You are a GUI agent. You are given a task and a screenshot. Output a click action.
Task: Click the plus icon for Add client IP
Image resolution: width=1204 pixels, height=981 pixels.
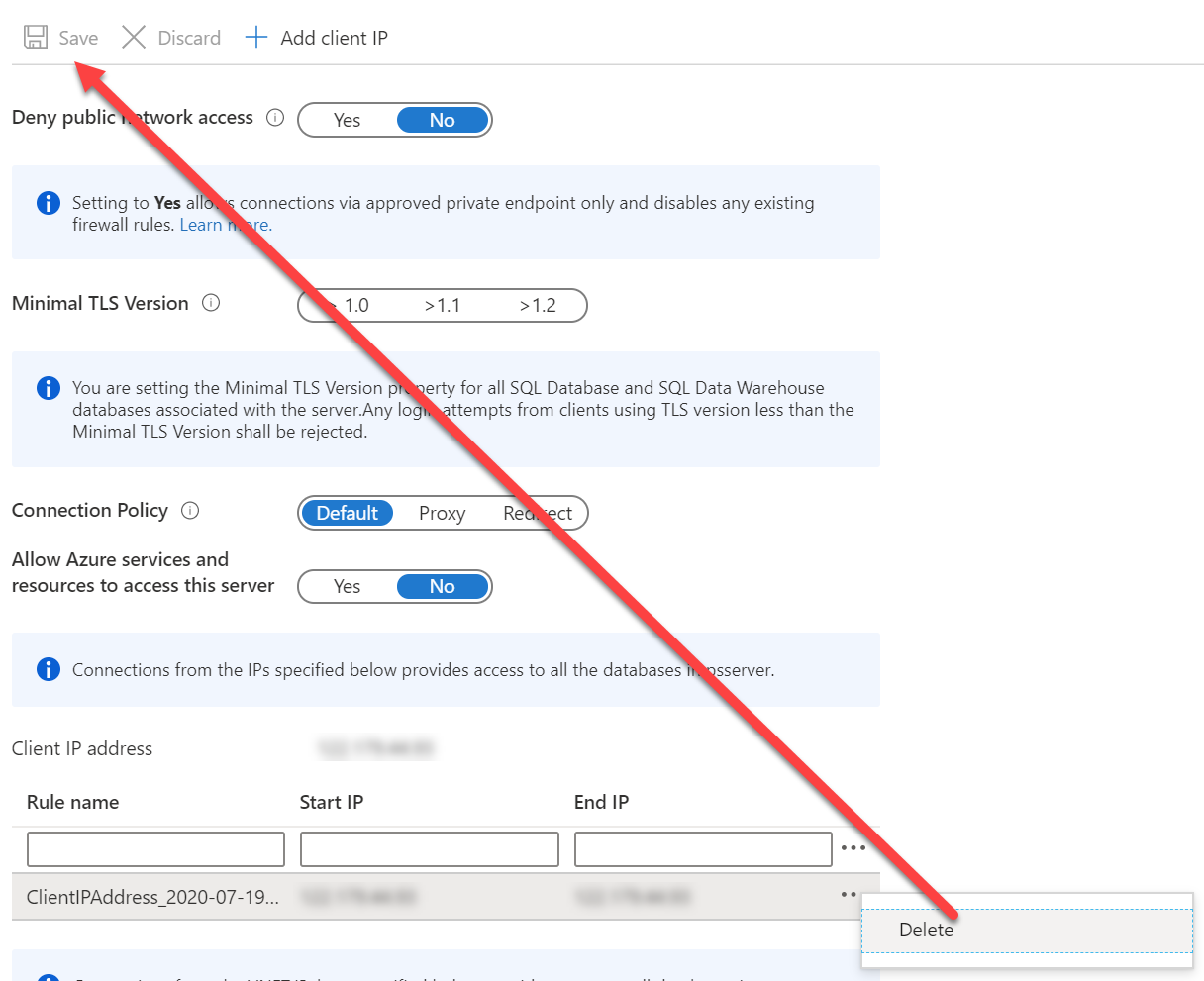(x=256, y=38)
